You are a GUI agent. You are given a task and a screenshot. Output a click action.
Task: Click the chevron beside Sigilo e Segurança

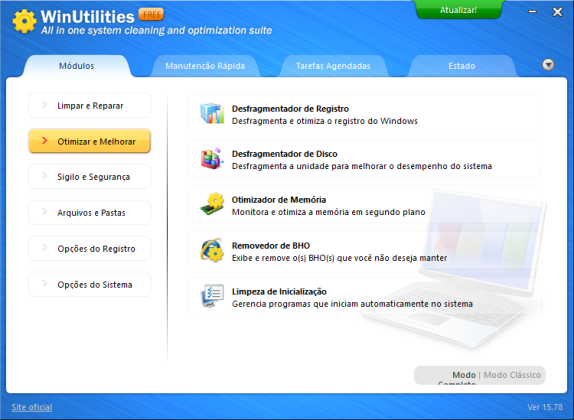[x=45, y=176]
